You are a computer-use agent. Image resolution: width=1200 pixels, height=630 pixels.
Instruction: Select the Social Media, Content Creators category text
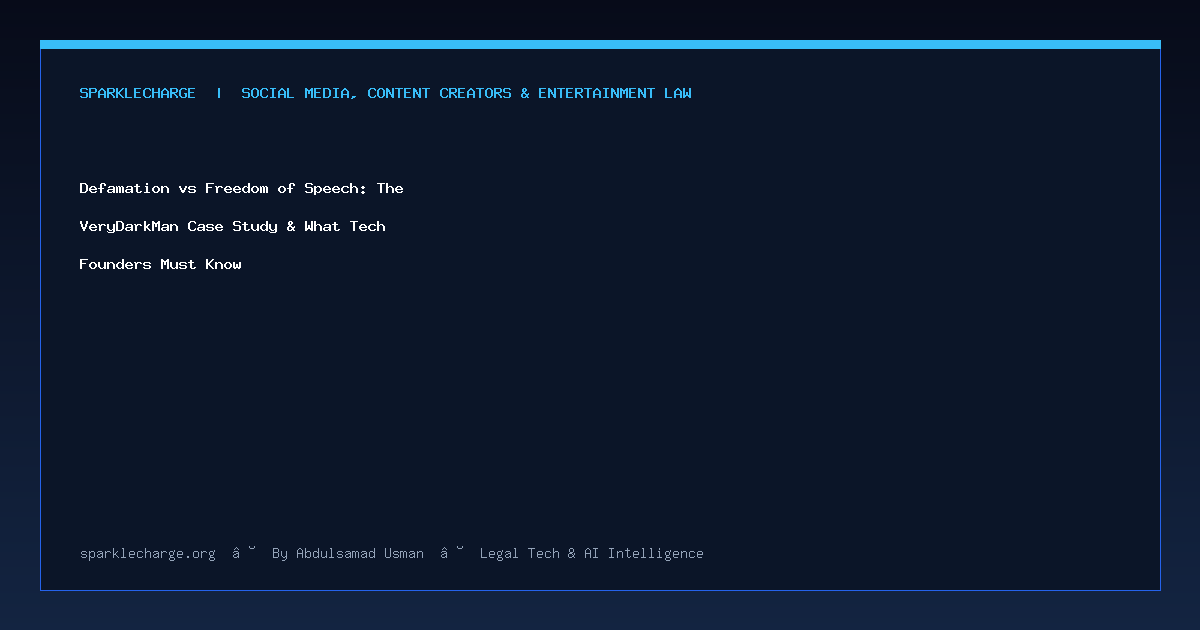click(376, 93)
